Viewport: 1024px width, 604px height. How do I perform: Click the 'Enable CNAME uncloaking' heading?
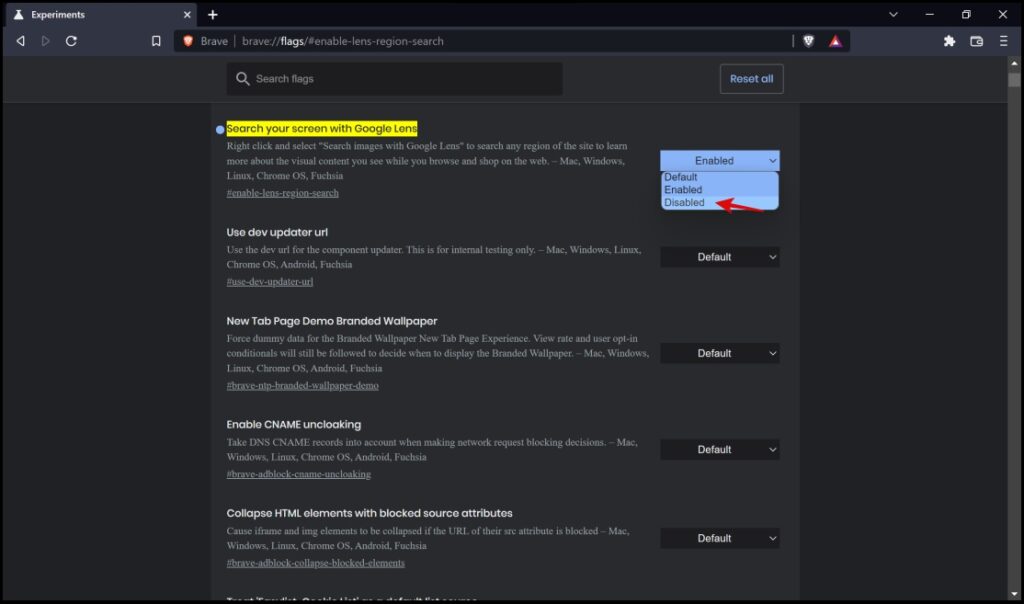(x=294, y=424)
